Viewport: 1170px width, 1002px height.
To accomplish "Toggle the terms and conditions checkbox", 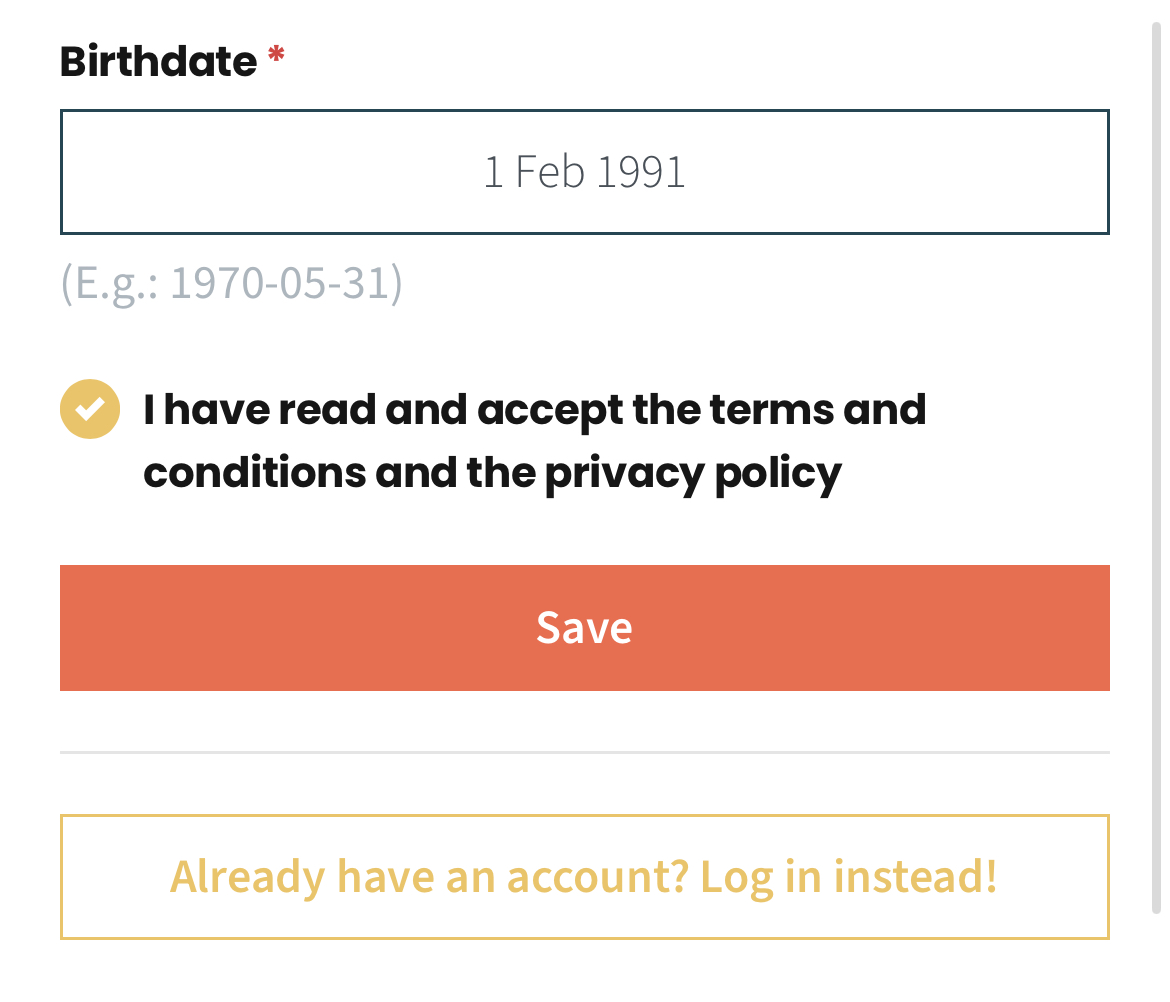I will click(90, 409).
